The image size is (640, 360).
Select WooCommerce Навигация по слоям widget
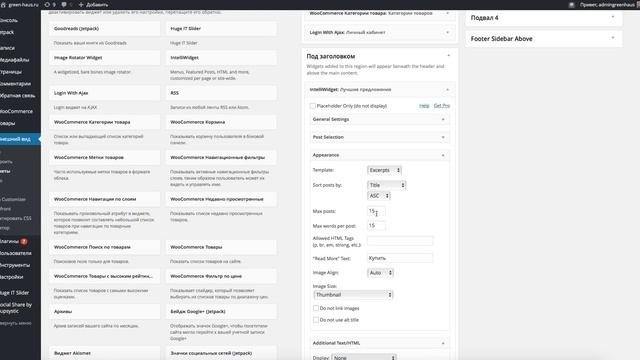click(x=104, y=199)
